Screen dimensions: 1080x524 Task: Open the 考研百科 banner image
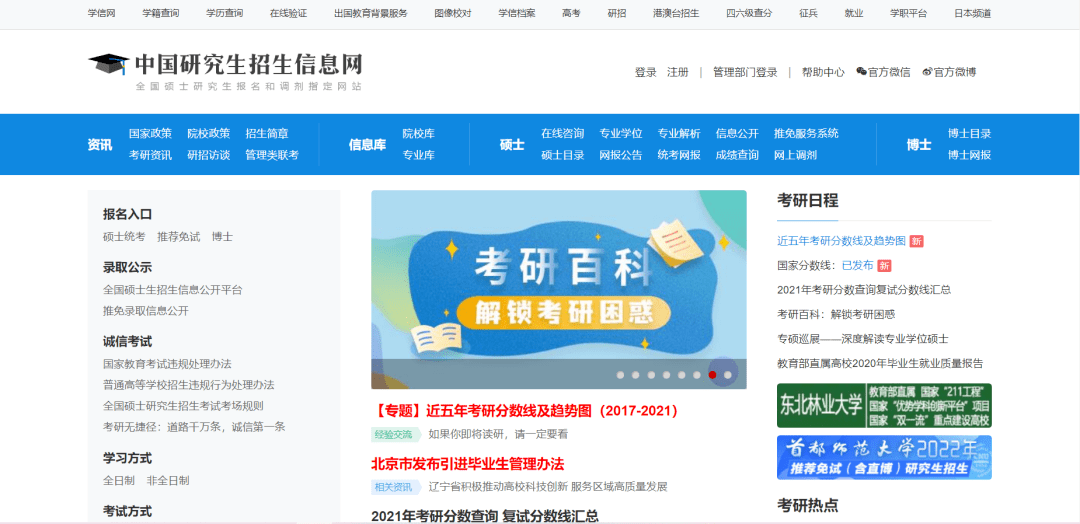(x=559, y=289)
